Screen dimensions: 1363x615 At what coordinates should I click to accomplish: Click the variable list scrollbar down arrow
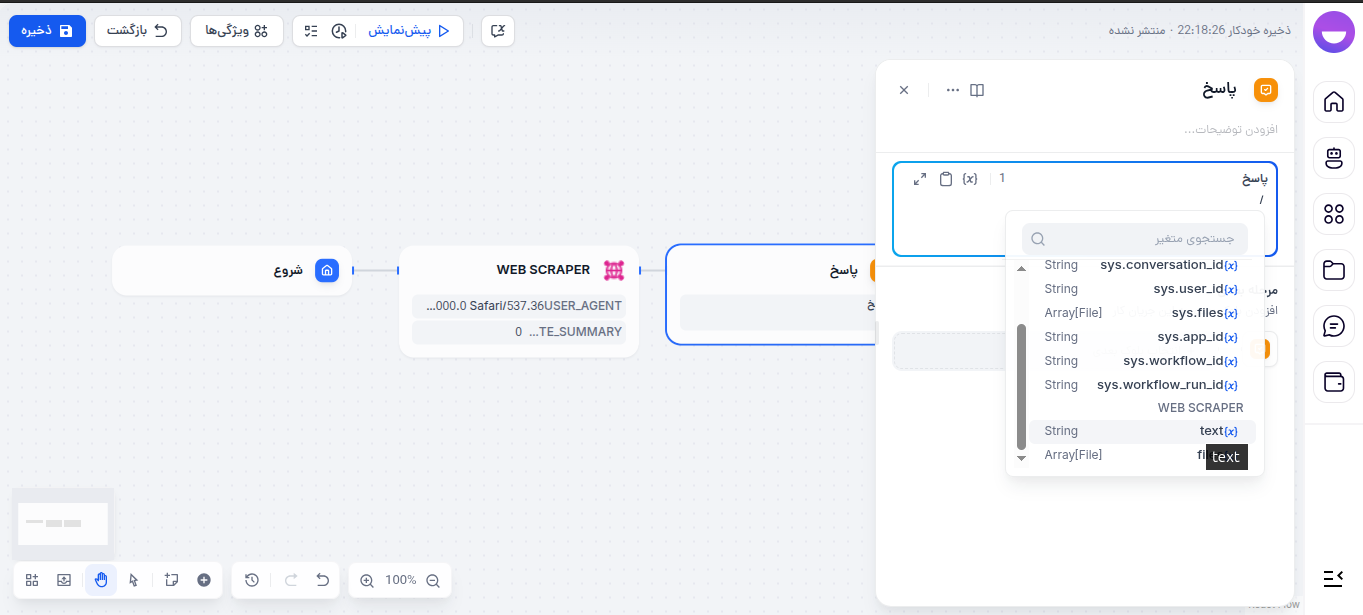tap(1021, 458)
